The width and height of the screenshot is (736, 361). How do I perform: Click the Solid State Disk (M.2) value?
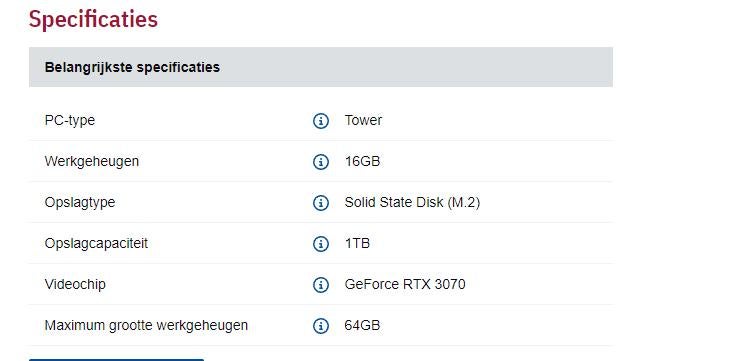click(x=412, y=202)
